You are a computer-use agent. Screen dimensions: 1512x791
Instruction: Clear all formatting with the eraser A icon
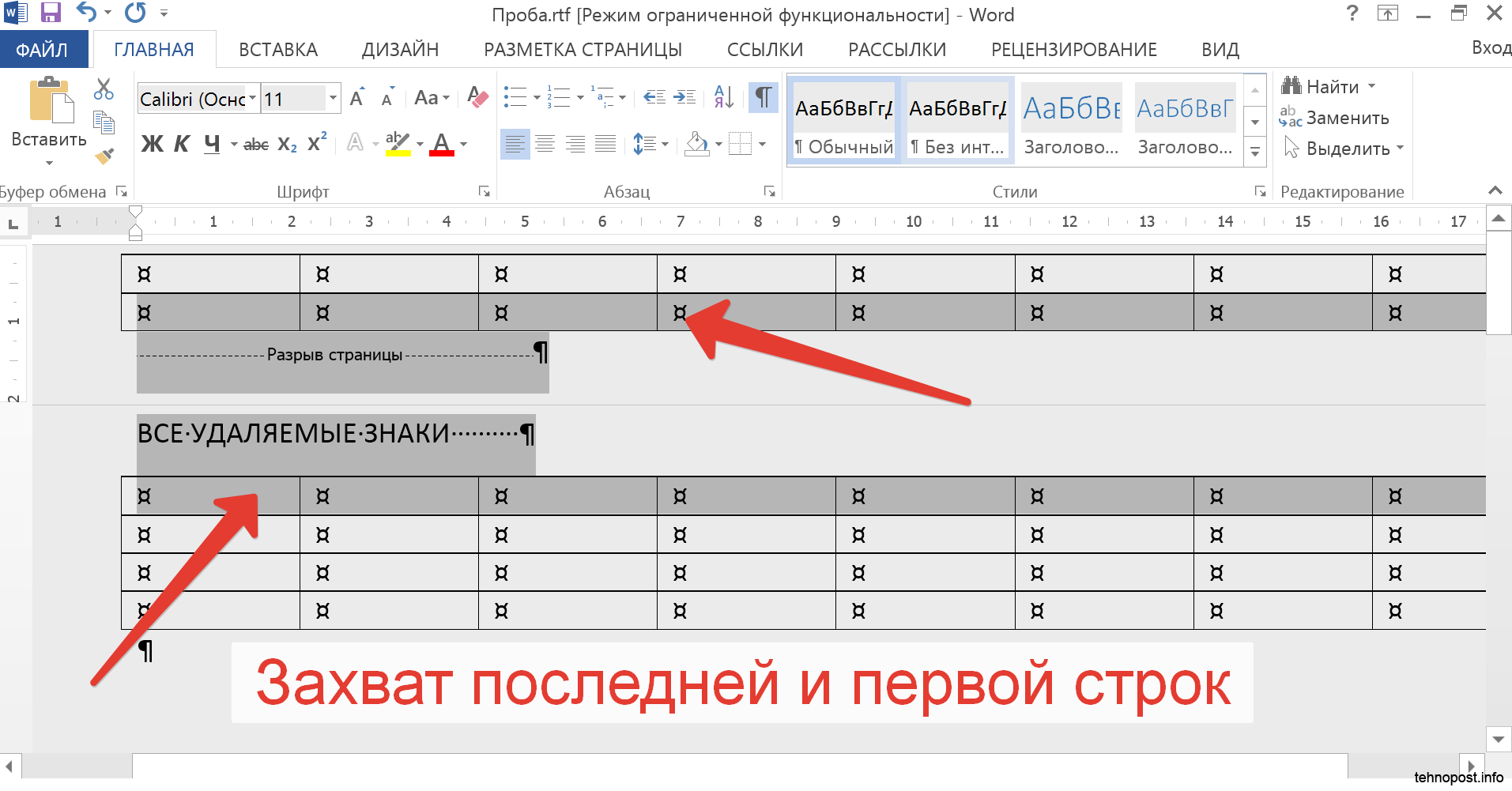pyautogui.click(x=477, y=97)
